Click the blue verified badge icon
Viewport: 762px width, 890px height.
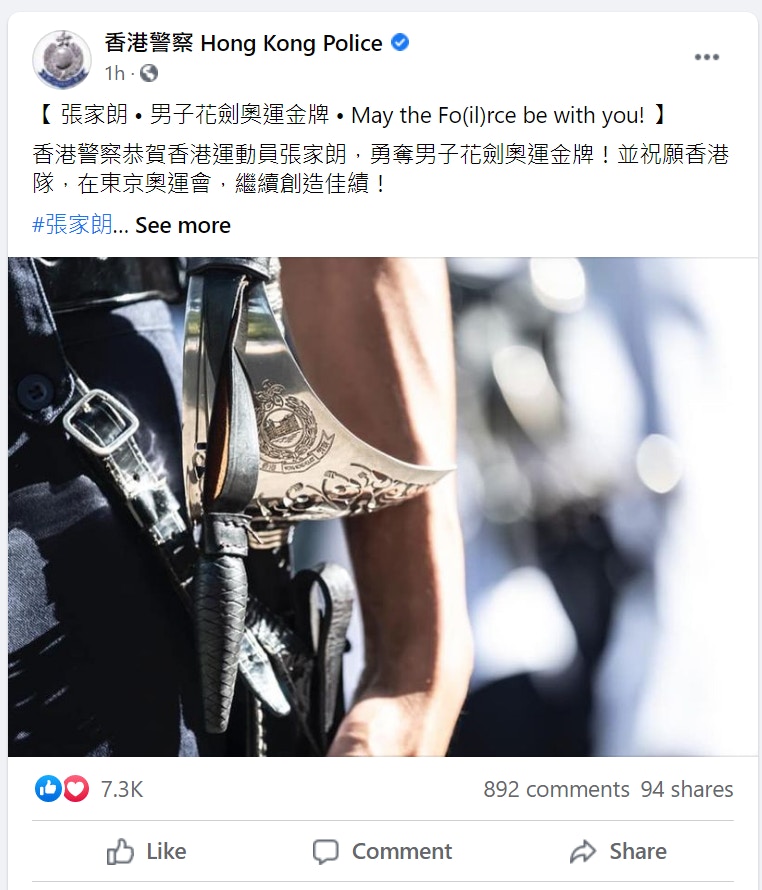coord(400,43)
